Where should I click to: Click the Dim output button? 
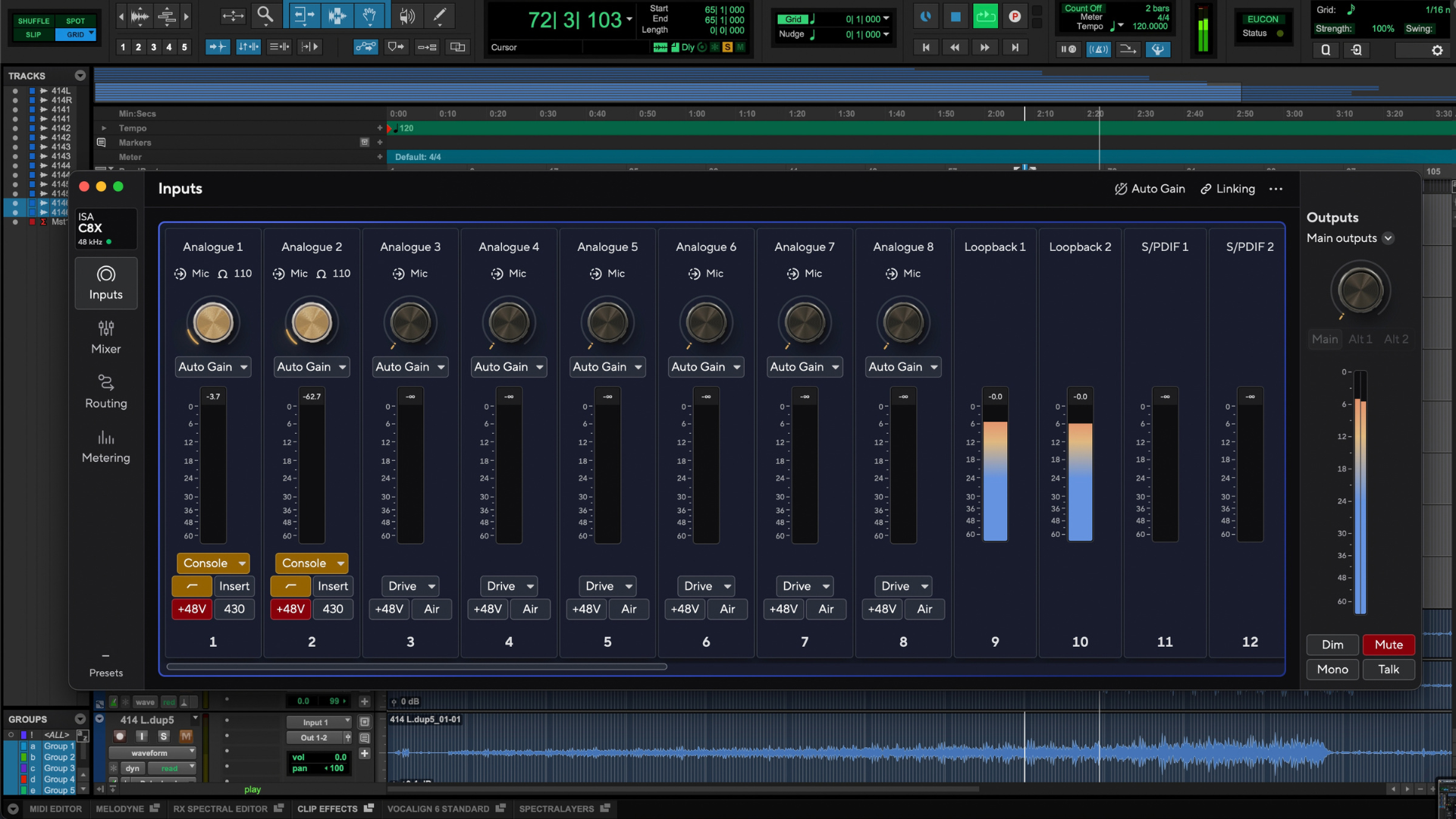(1332, 645)
